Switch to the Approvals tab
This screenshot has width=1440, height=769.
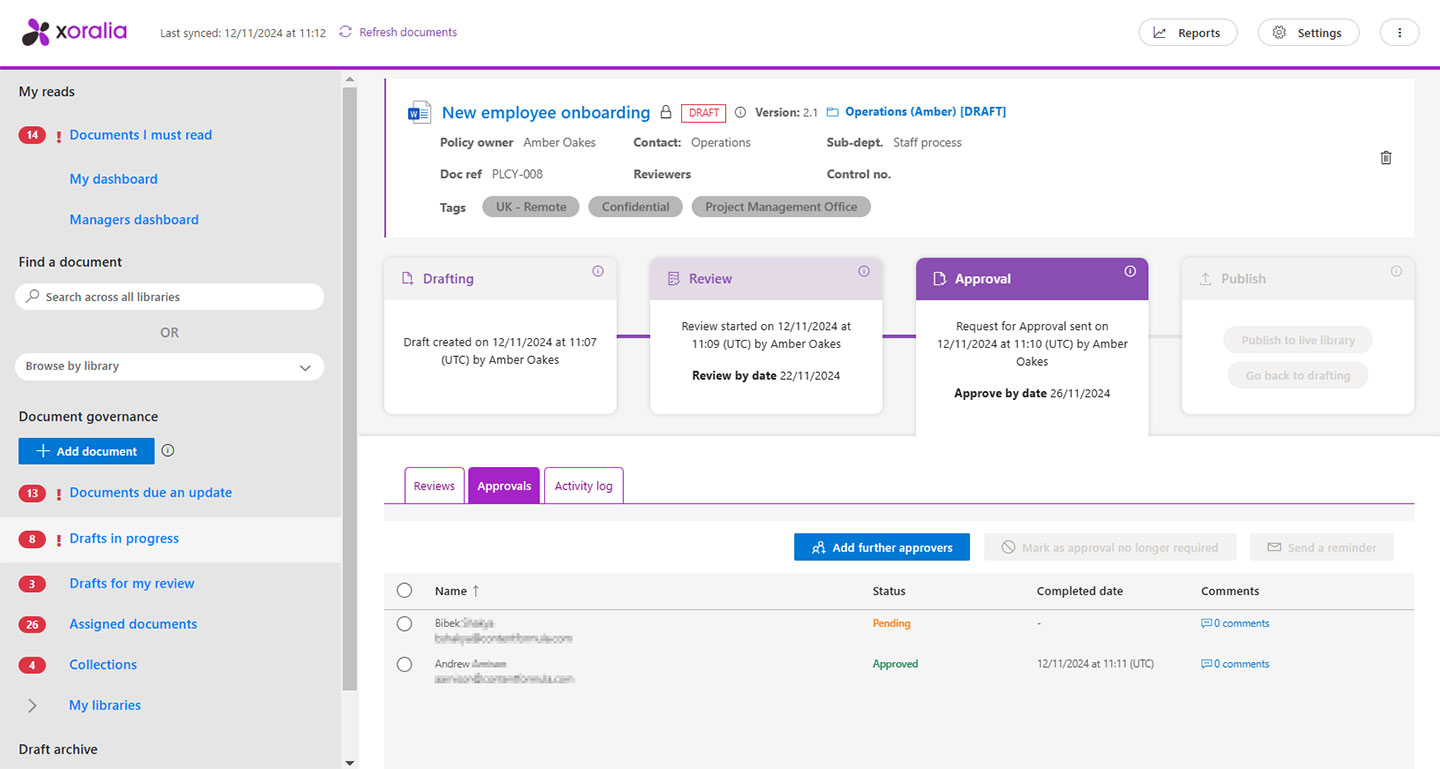tap(504, 486)
